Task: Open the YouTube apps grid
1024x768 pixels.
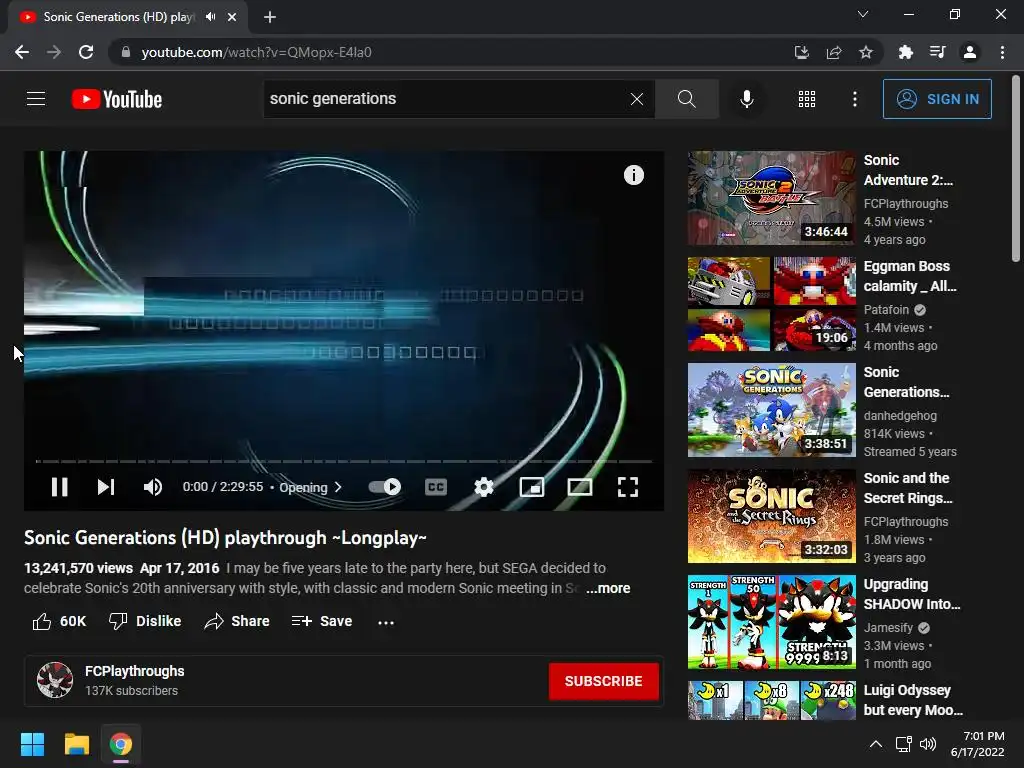Action: tap(807, 99)
